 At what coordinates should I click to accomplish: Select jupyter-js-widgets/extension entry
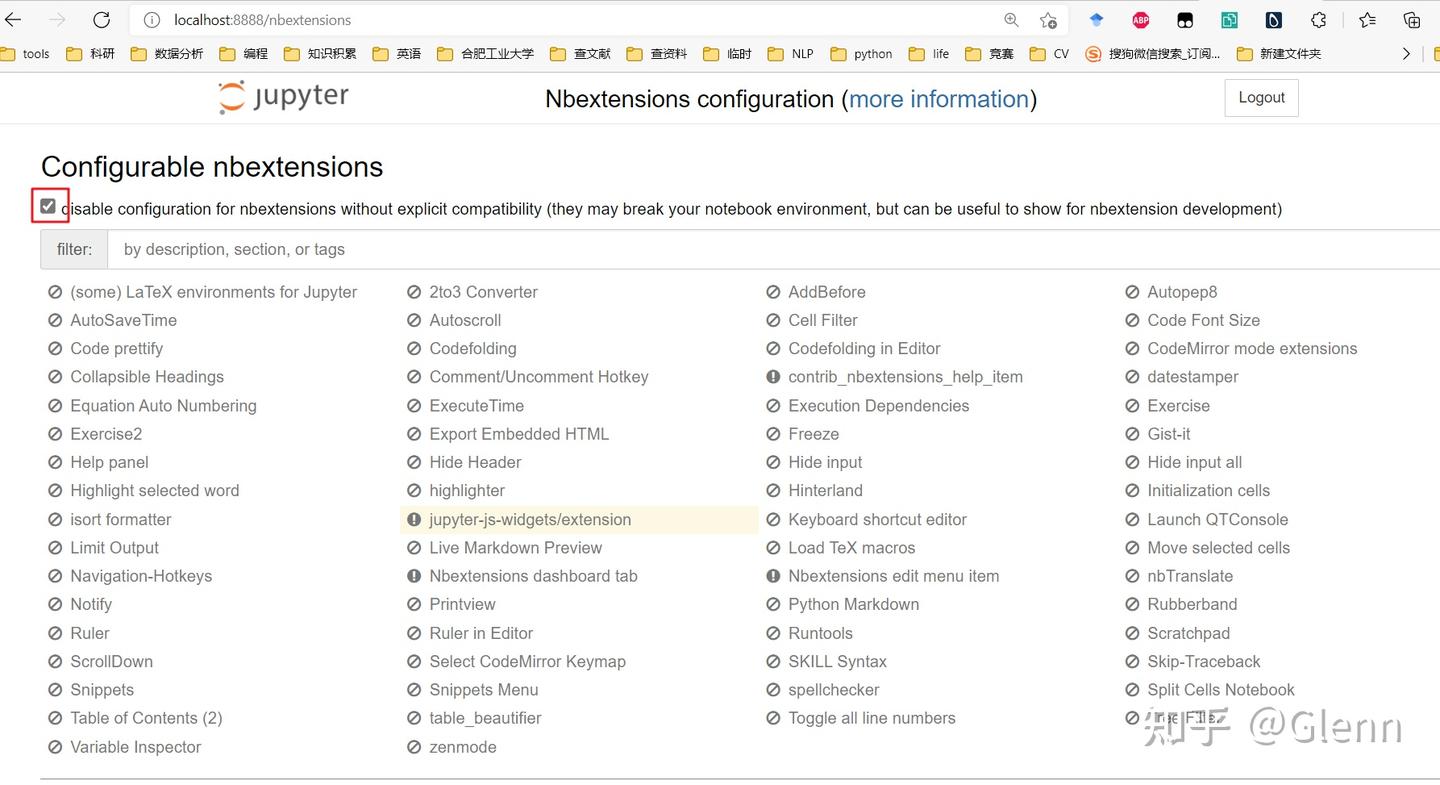(529, 519)
